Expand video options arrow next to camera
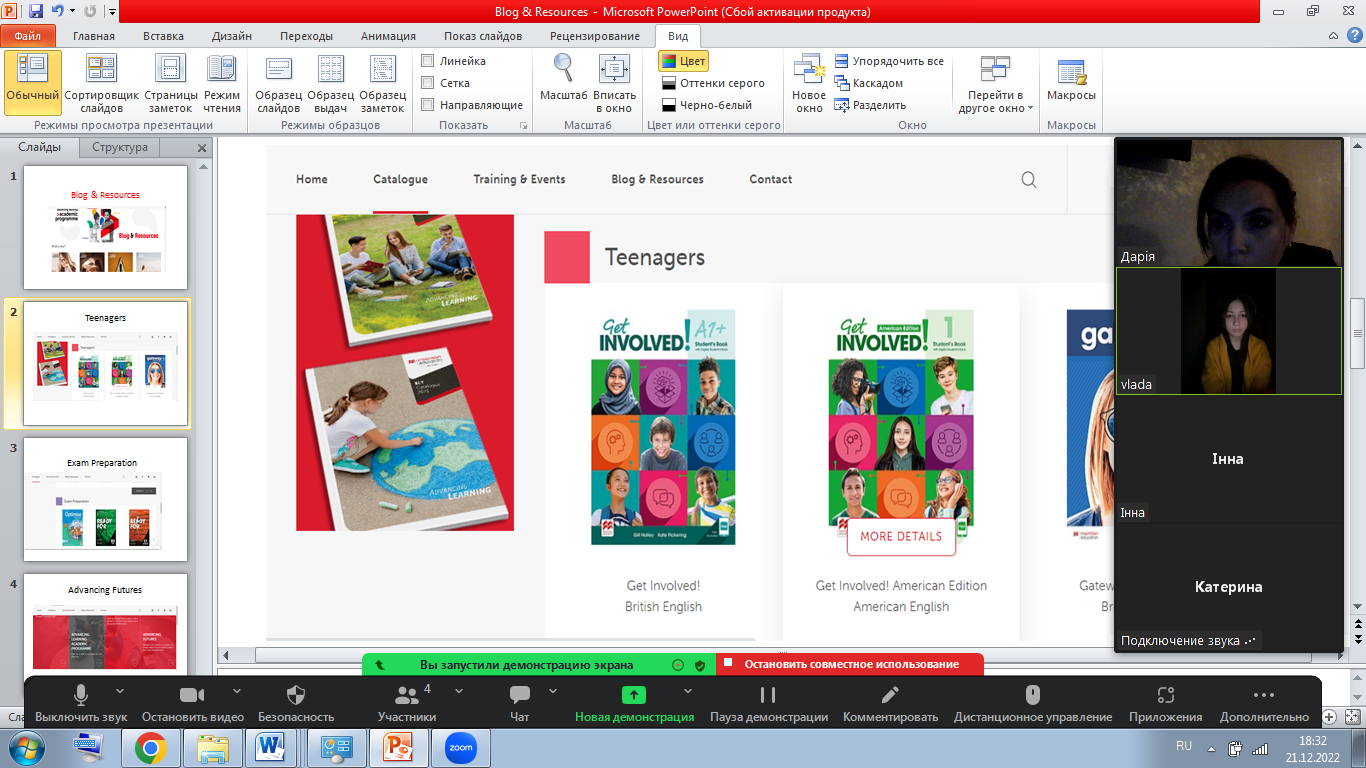The image size is (1366, 768). (x=237, y=691)
